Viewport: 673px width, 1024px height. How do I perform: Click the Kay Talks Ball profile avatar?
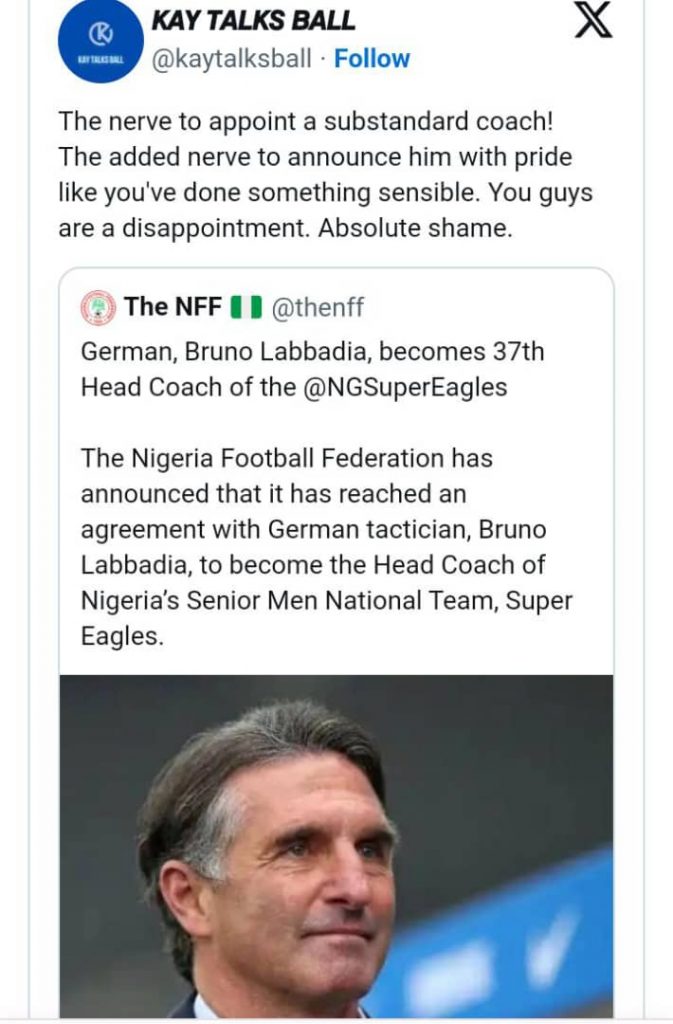[101, 42]
